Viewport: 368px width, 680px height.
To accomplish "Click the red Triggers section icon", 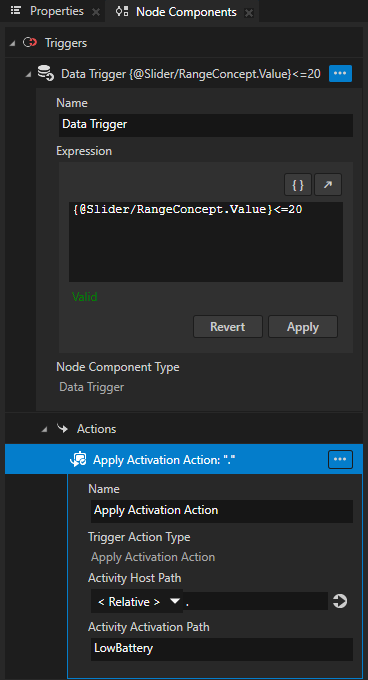I will [30, 42].
